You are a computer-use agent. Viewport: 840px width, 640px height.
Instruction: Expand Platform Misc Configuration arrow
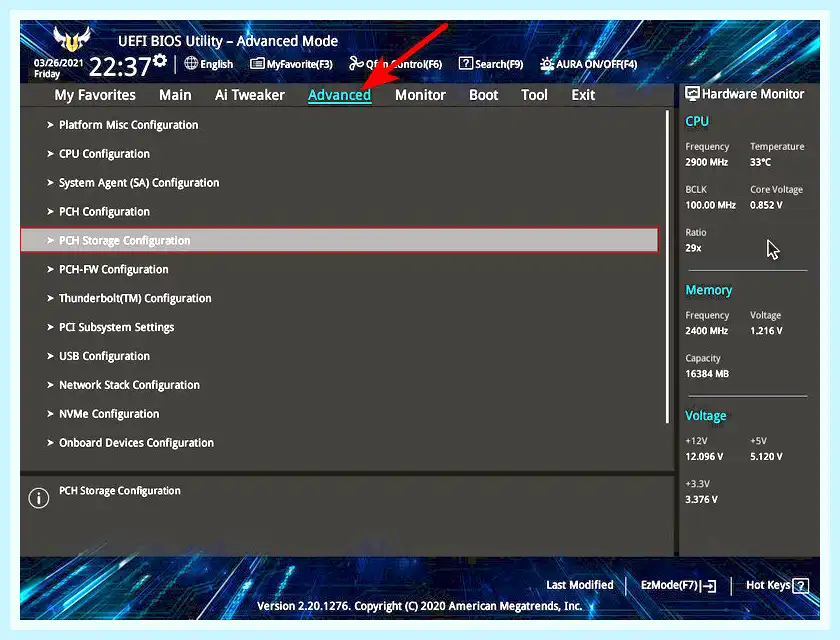(x=50, y=125)
